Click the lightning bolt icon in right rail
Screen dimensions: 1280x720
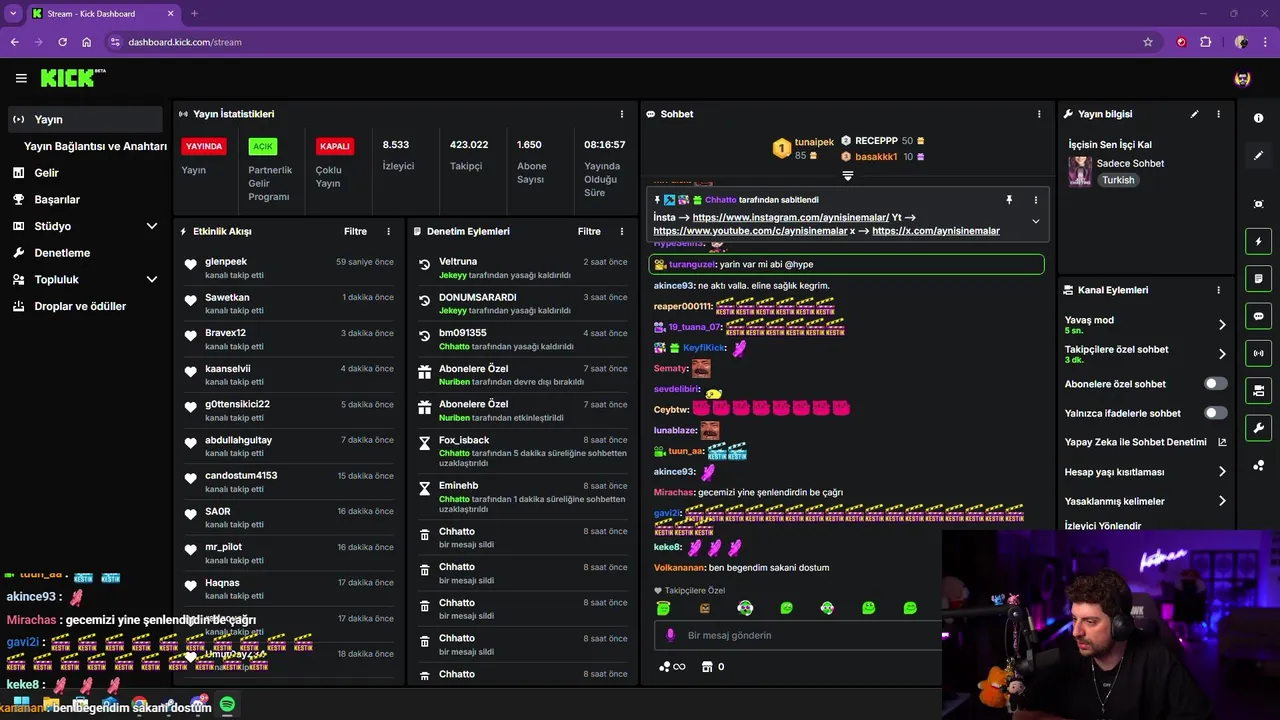point(1258,241)
